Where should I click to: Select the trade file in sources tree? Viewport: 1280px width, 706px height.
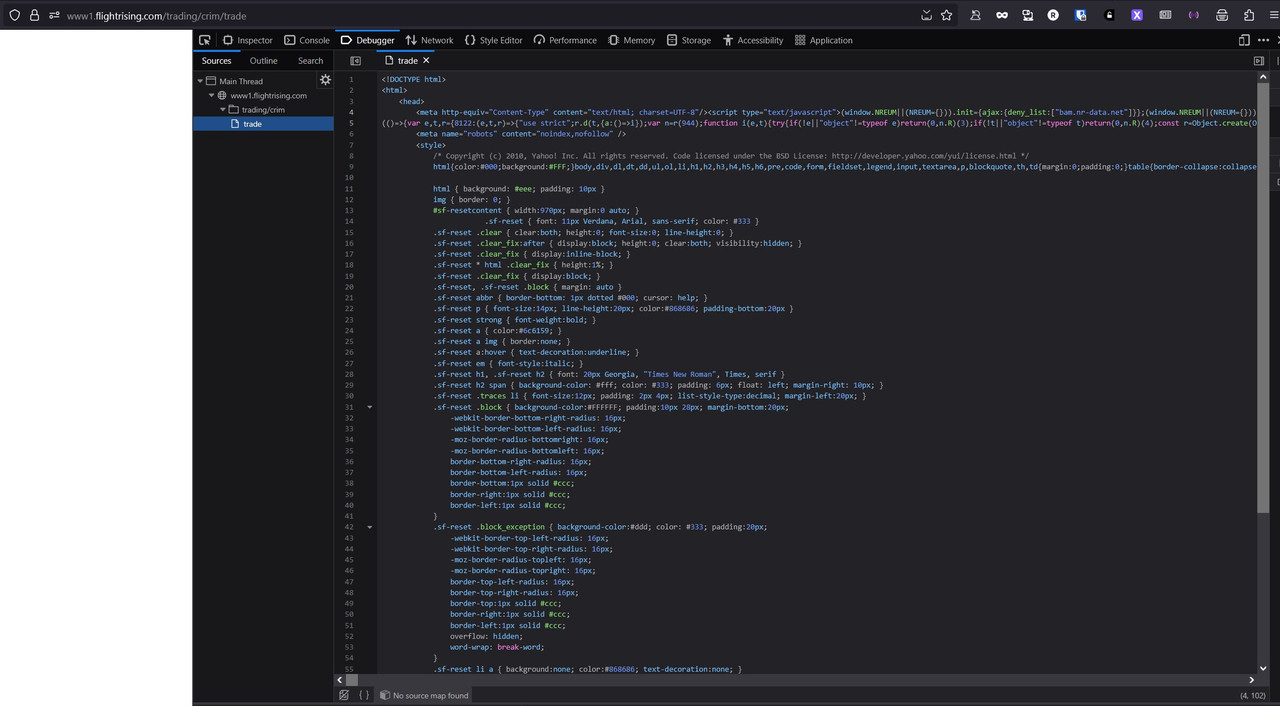point(263,124)
